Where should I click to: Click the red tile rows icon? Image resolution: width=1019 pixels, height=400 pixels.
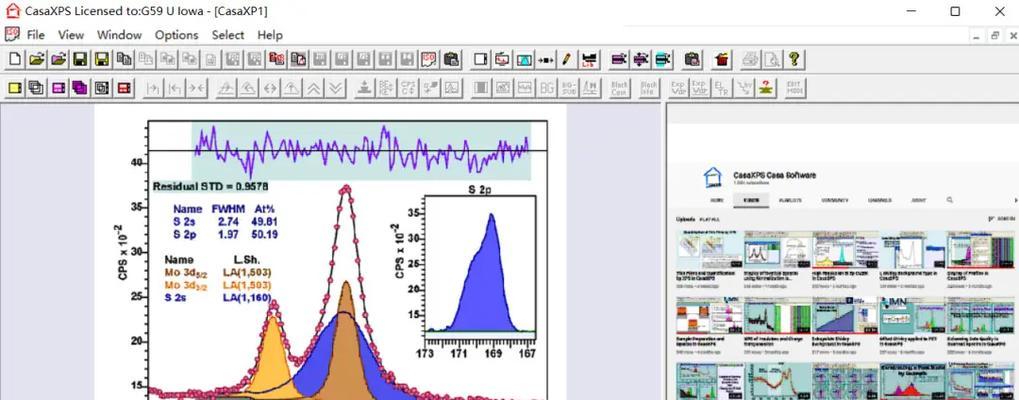point(124,88)
